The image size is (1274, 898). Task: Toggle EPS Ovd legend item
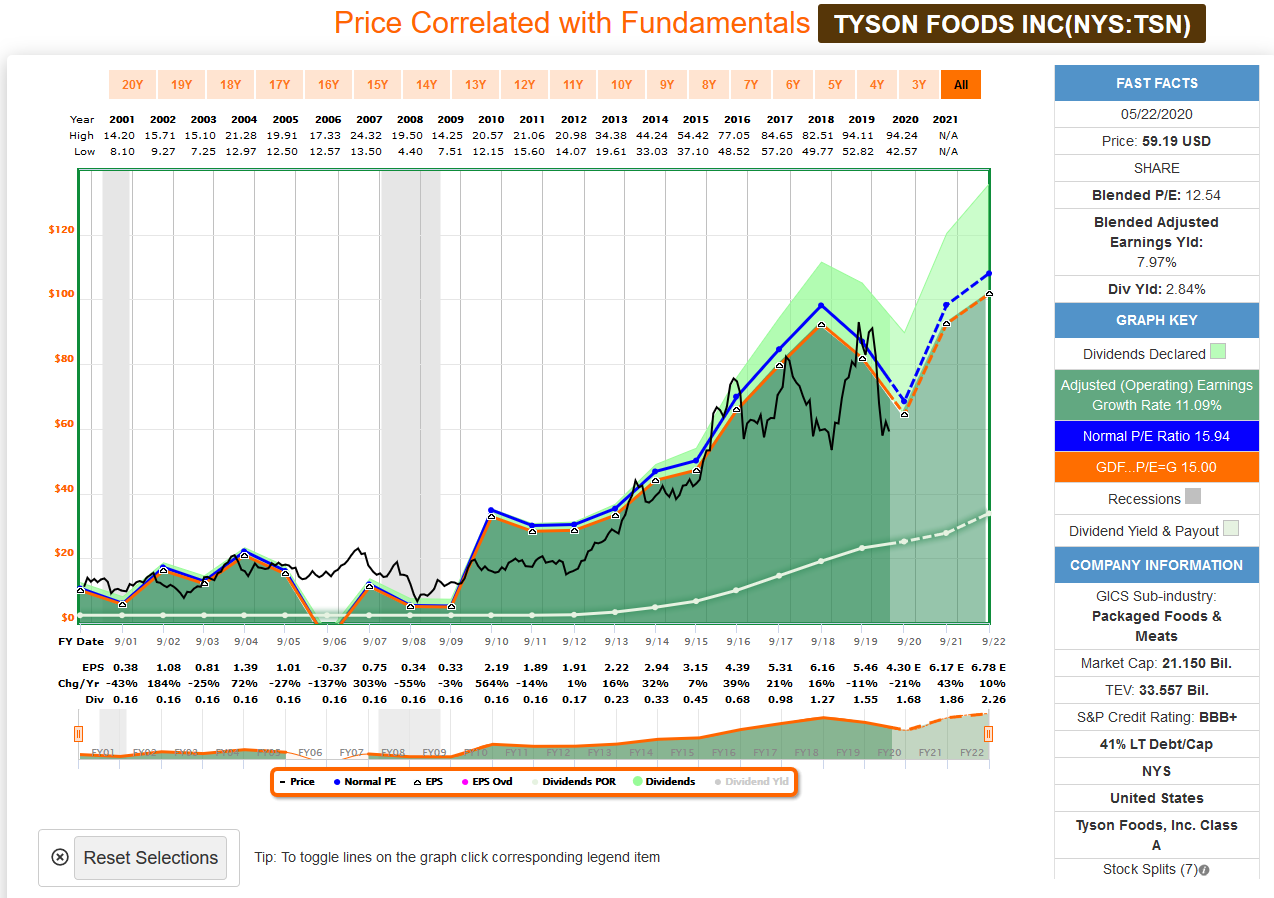[x=486, y=781]
